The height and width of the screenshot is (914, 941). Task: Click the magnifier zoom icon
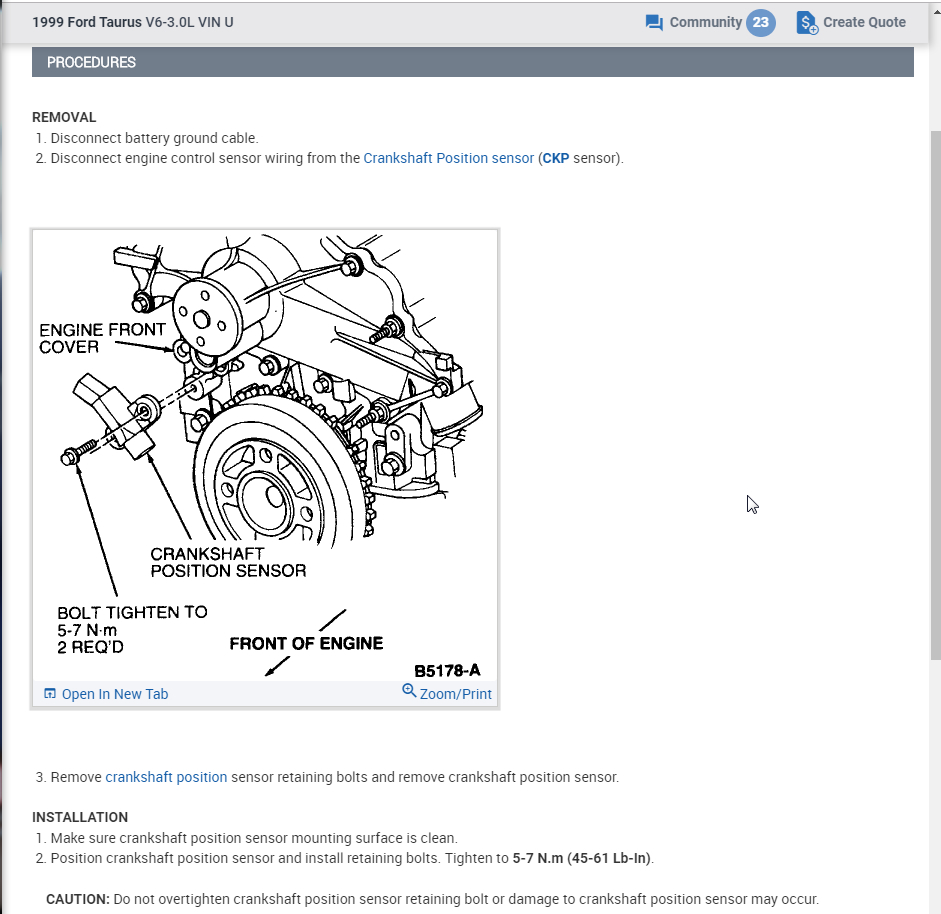[x=409, y=691]
